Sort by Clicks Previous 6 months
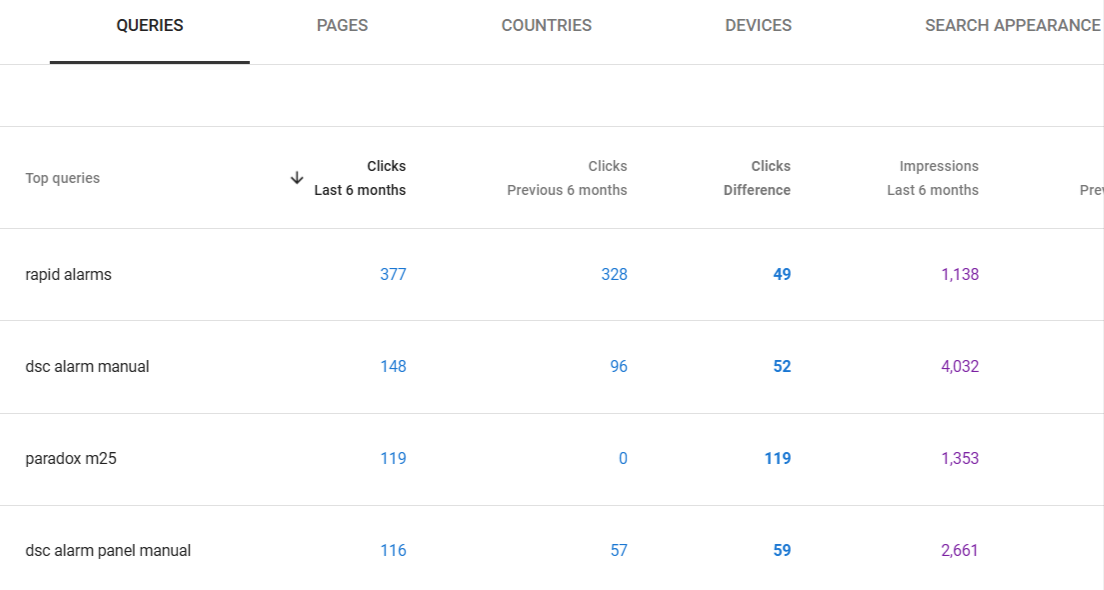Screen dimensions: 1104x590 click(x=567, y=178)
